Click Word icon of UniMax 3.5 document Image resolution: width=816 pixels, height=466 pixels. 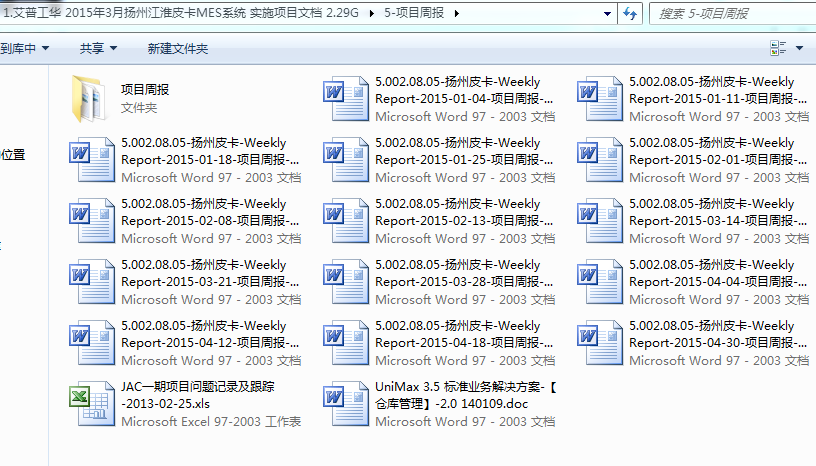click(346, 403)
